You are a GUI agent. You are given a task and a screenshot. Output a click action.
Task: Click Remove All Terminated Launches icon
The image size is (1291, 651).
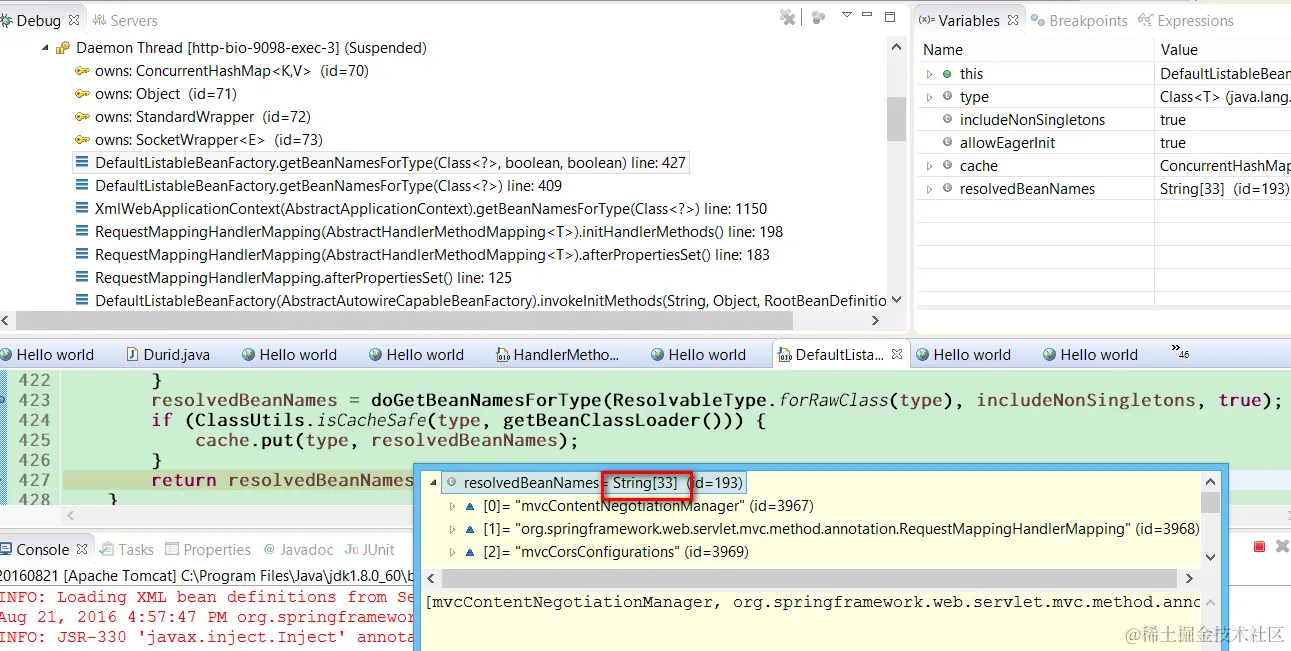click(x=788, y=17)
